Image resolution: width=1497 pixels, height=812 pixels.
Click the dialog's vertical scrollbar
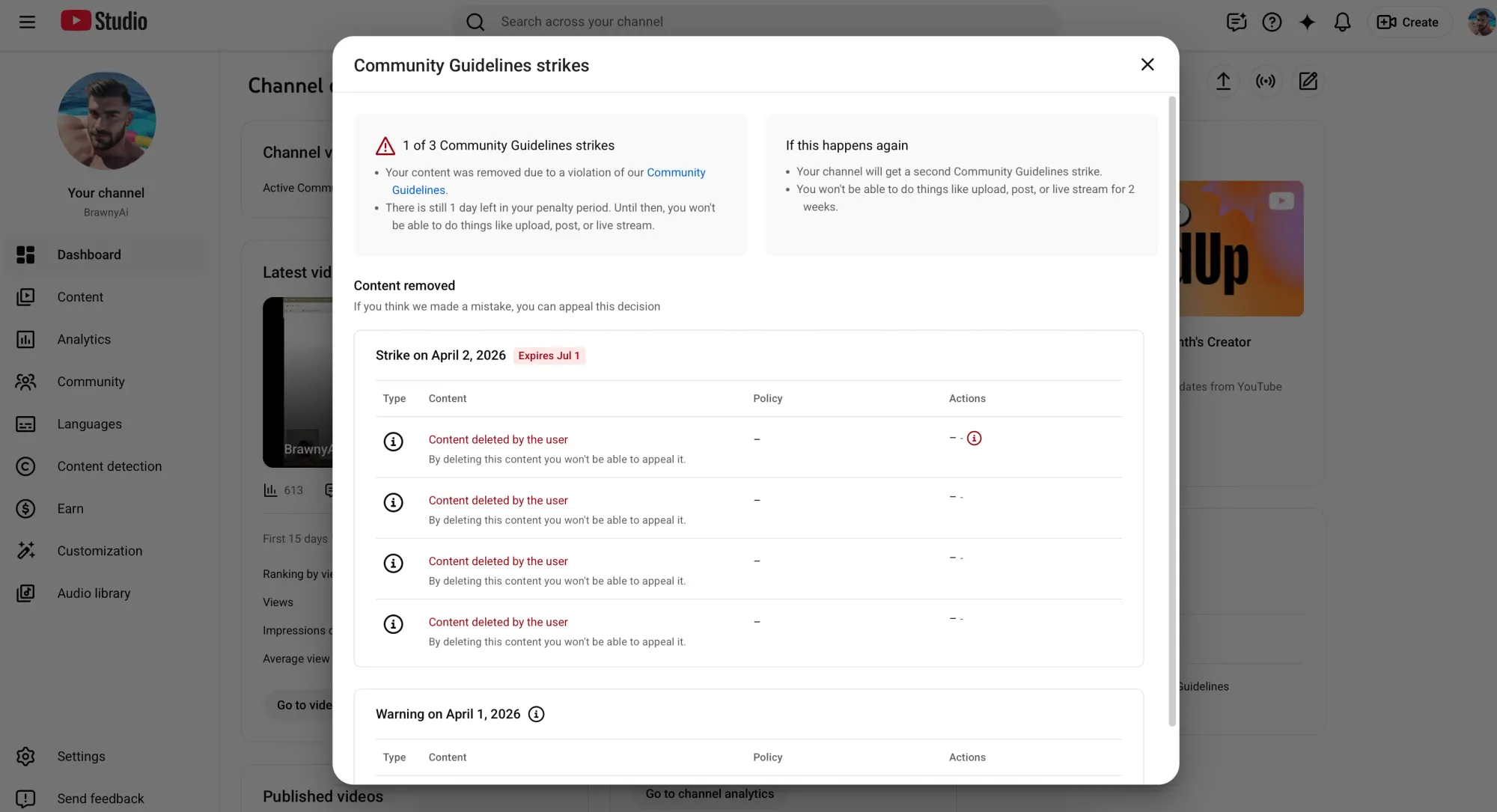[1172, 410]
